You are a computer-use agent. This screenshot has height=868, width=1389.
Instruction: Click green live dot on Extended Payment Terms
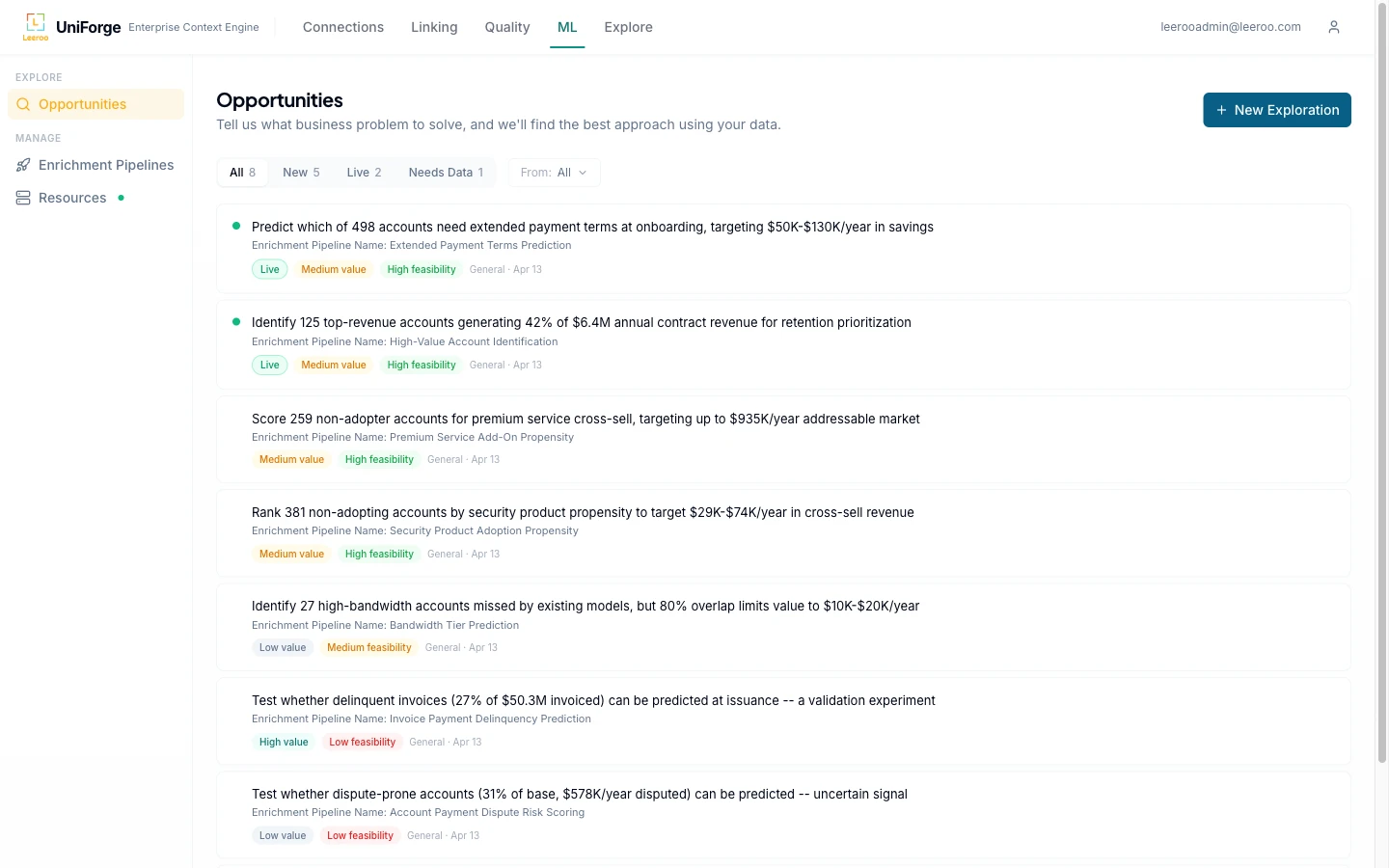pos(236,226)
